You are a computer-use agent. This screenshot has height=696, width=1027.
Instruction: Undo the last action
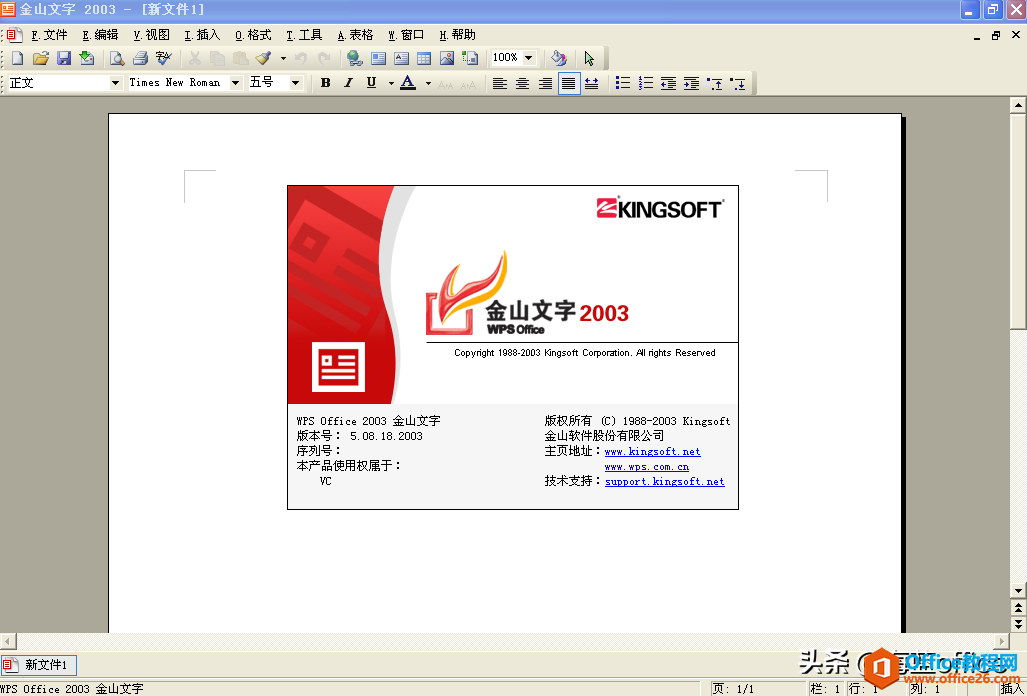pyautogui.click(x=301, y=58)
